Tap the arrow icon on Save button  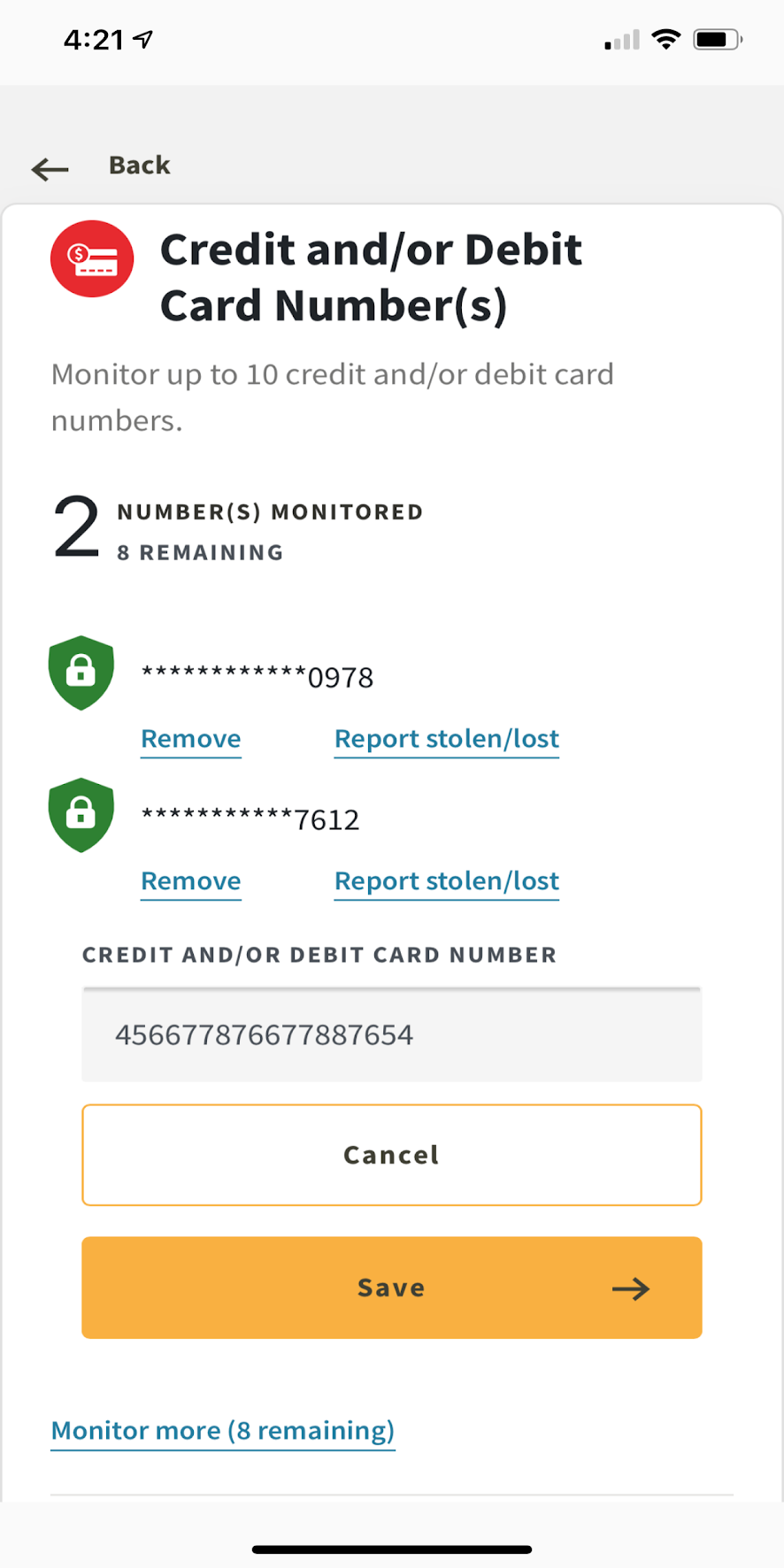point(631,1288)
